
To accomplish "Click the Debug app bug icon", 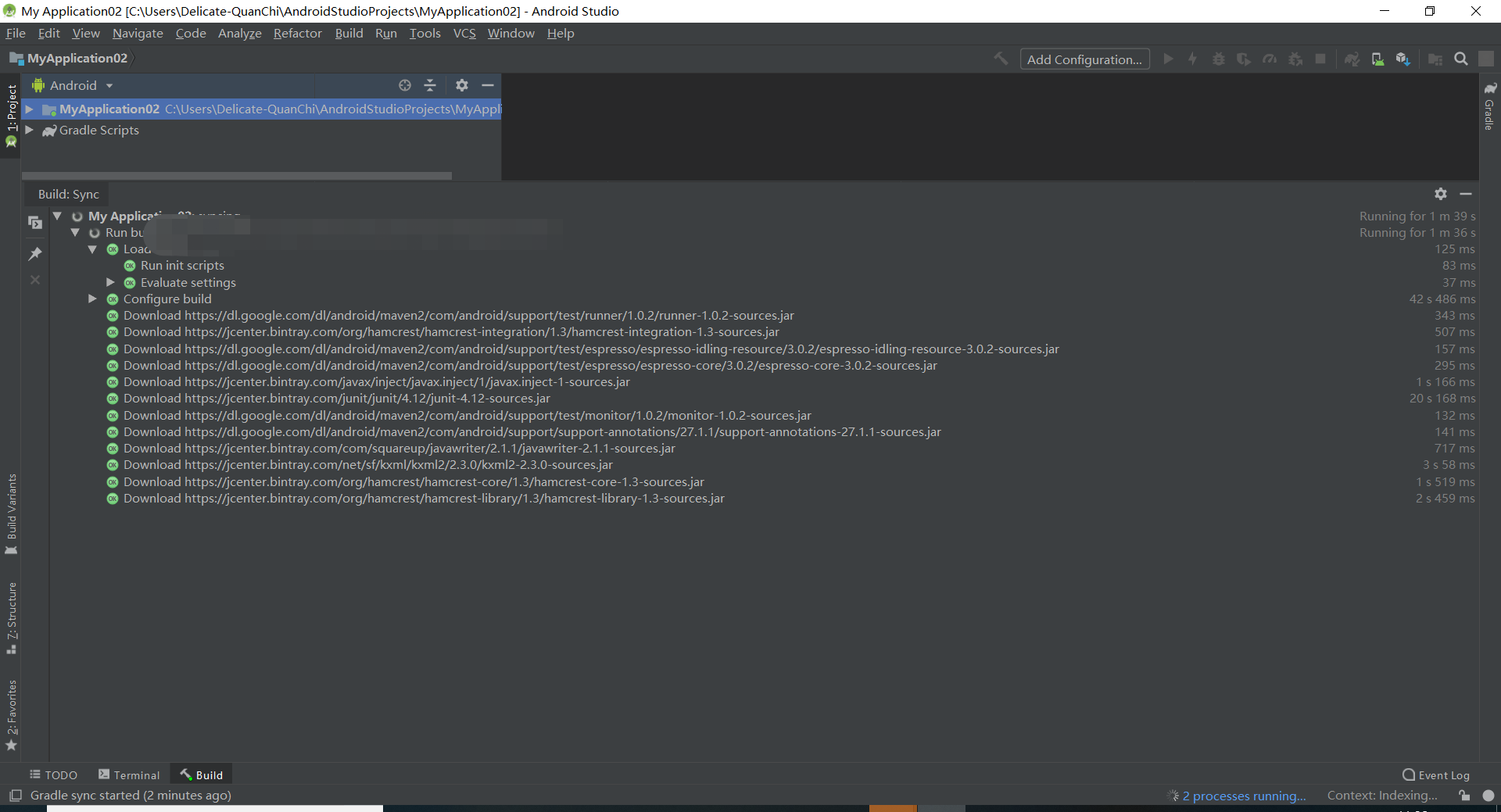I will pos(1219,59).
